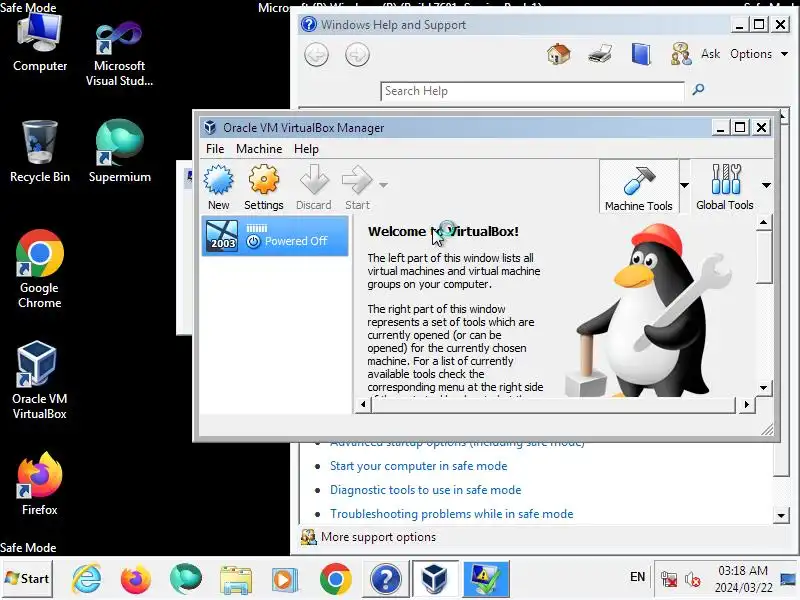Open the Global Tools dropdown arrow
The height and width of the screenshot is (600, 800).
coord(766,185)
